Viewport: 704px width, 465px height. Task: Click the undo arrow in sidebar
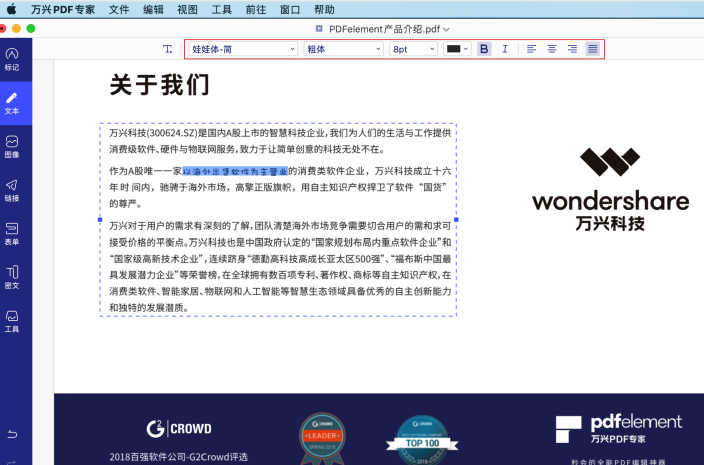[x=12, y=434]
